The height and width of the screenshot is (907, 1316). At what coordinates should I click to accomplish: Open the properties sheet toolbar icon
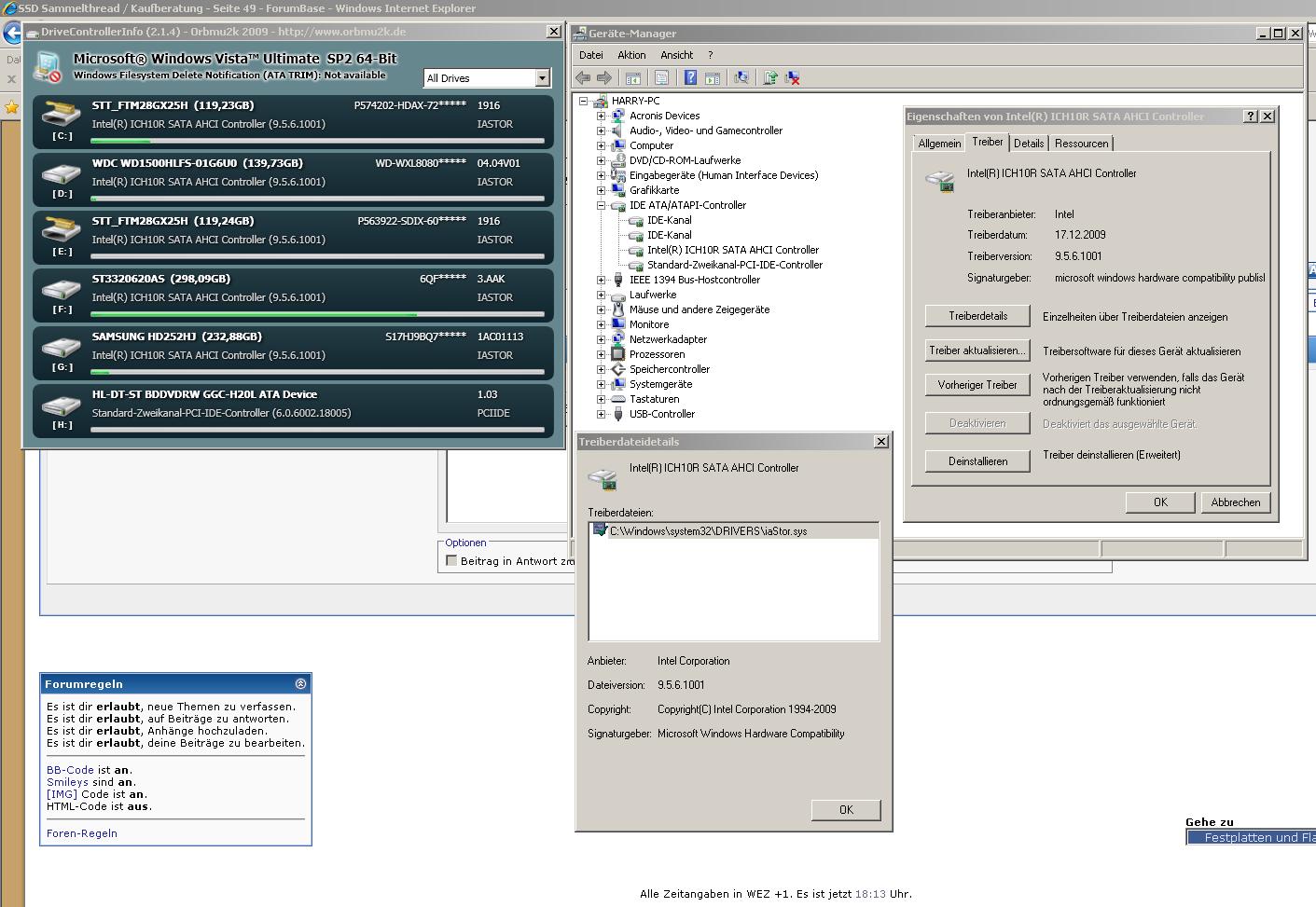point(661,78)
